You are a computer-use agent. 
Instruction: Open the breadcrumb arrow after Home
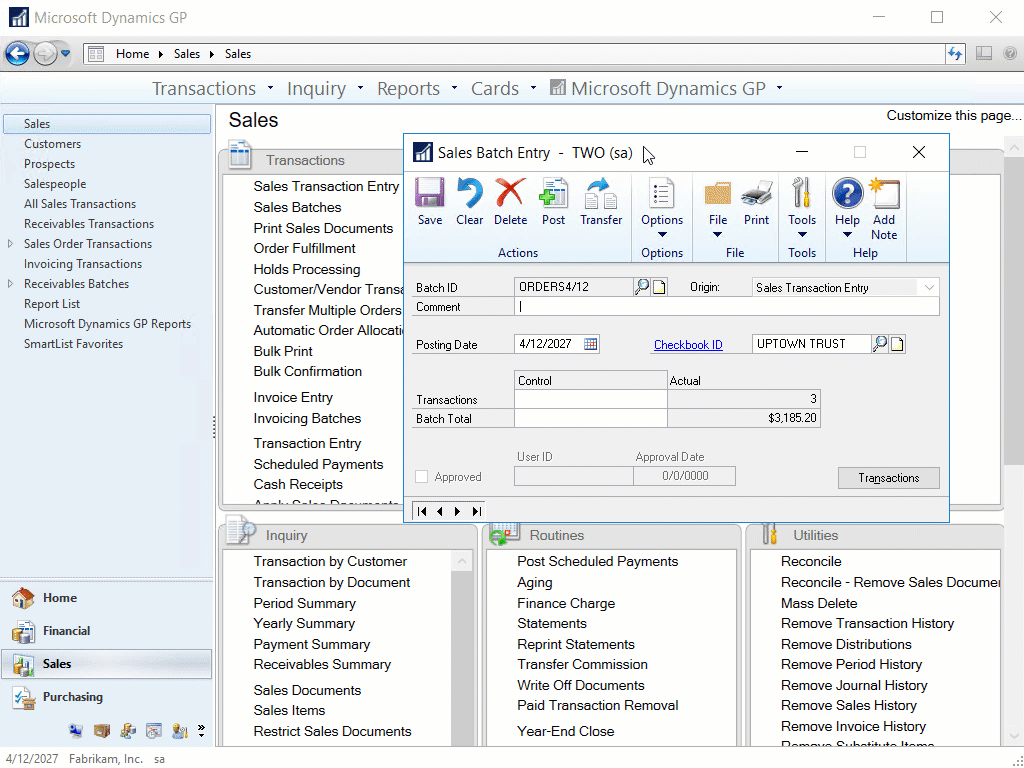161,54
